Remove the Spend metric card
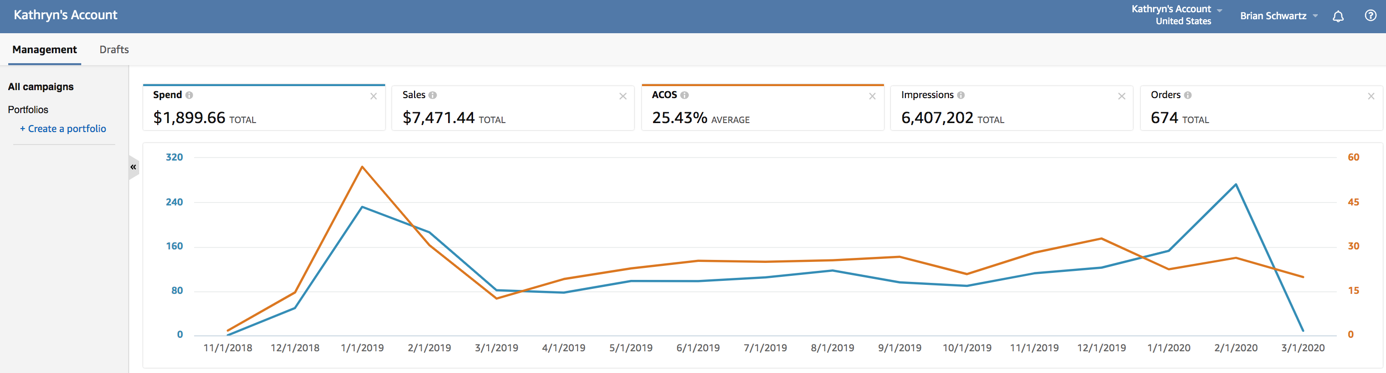 (x=374, y=96)
